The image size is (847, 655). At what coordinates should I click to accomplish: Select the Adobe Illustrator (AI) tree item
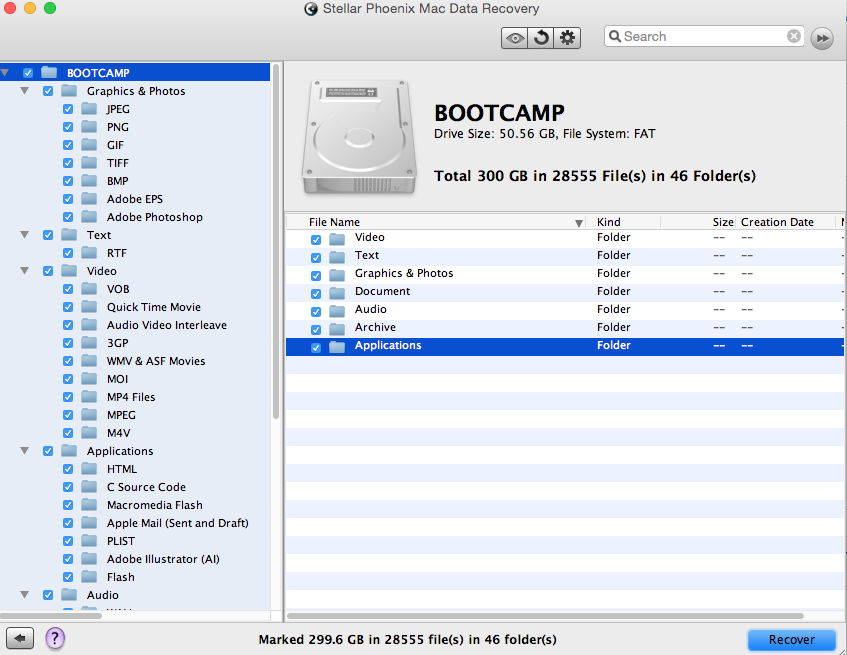tap(162, 559)
